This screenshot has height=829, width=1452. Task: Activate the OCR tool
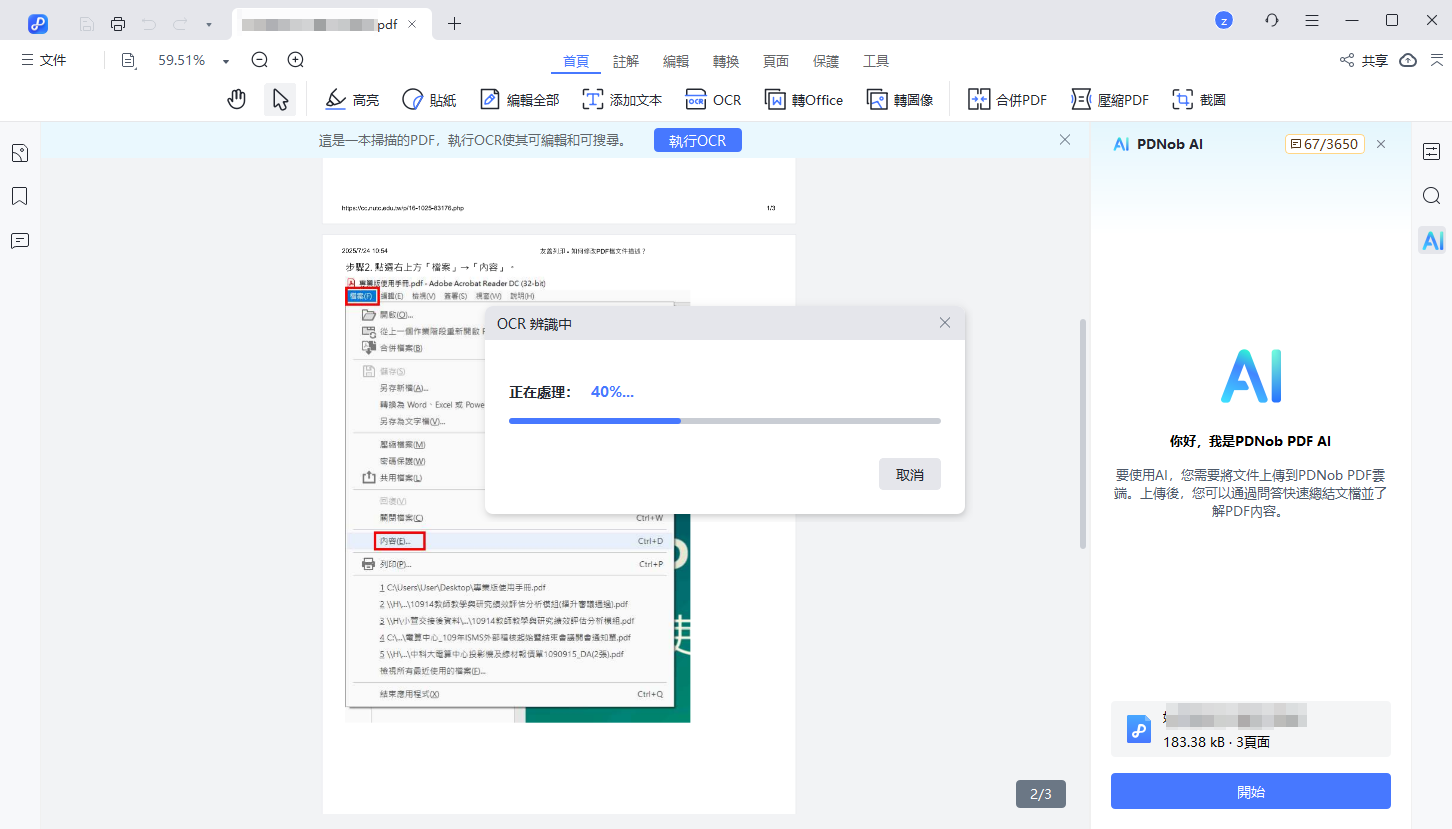tap(713, 99)
